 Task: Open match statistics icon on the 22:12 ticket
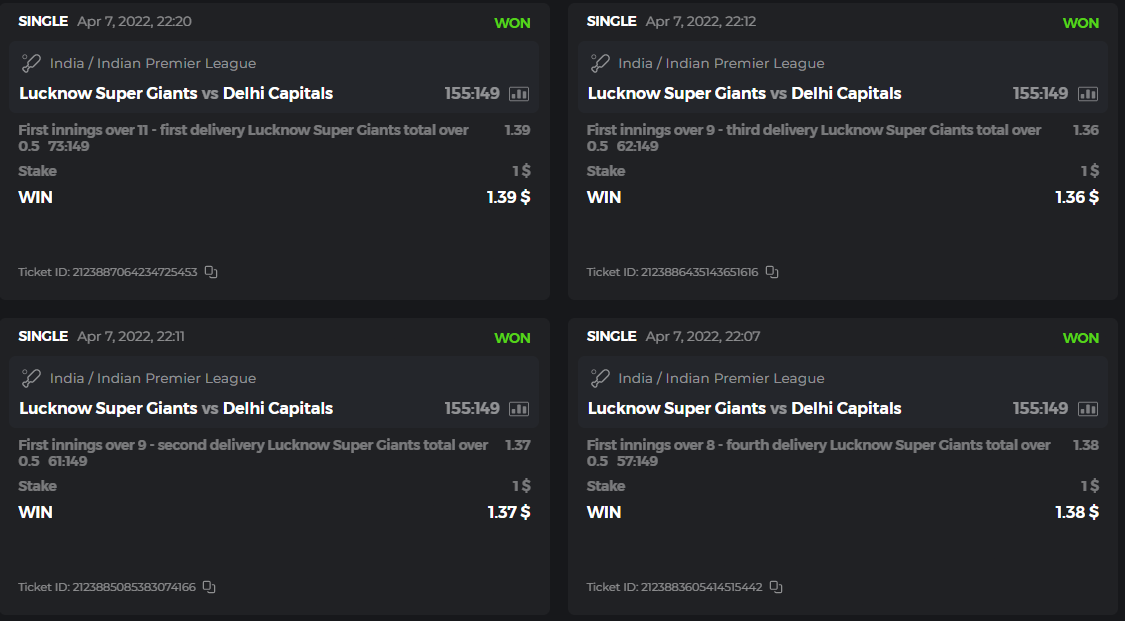coord(1087,94)
